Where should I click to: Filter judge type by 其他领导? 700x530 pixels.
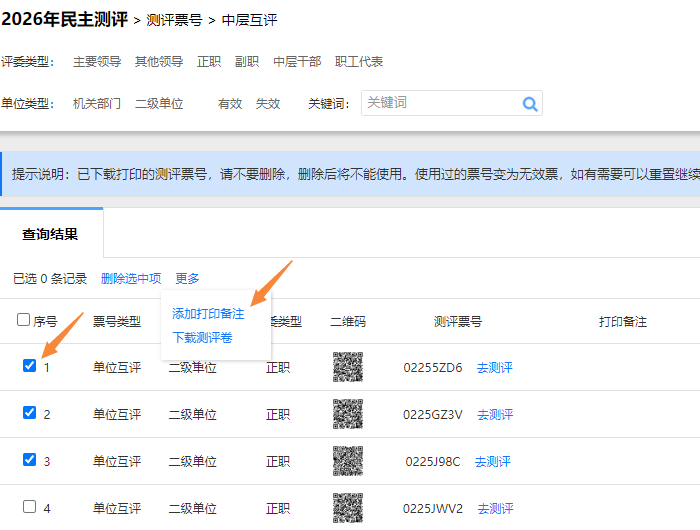[159, 62]
